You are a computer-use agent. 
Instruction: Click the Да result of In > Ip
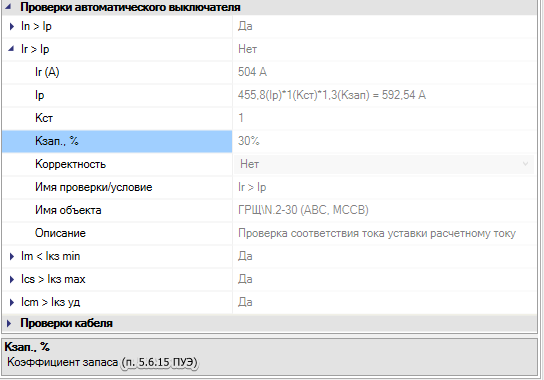(x=245, y=26)
